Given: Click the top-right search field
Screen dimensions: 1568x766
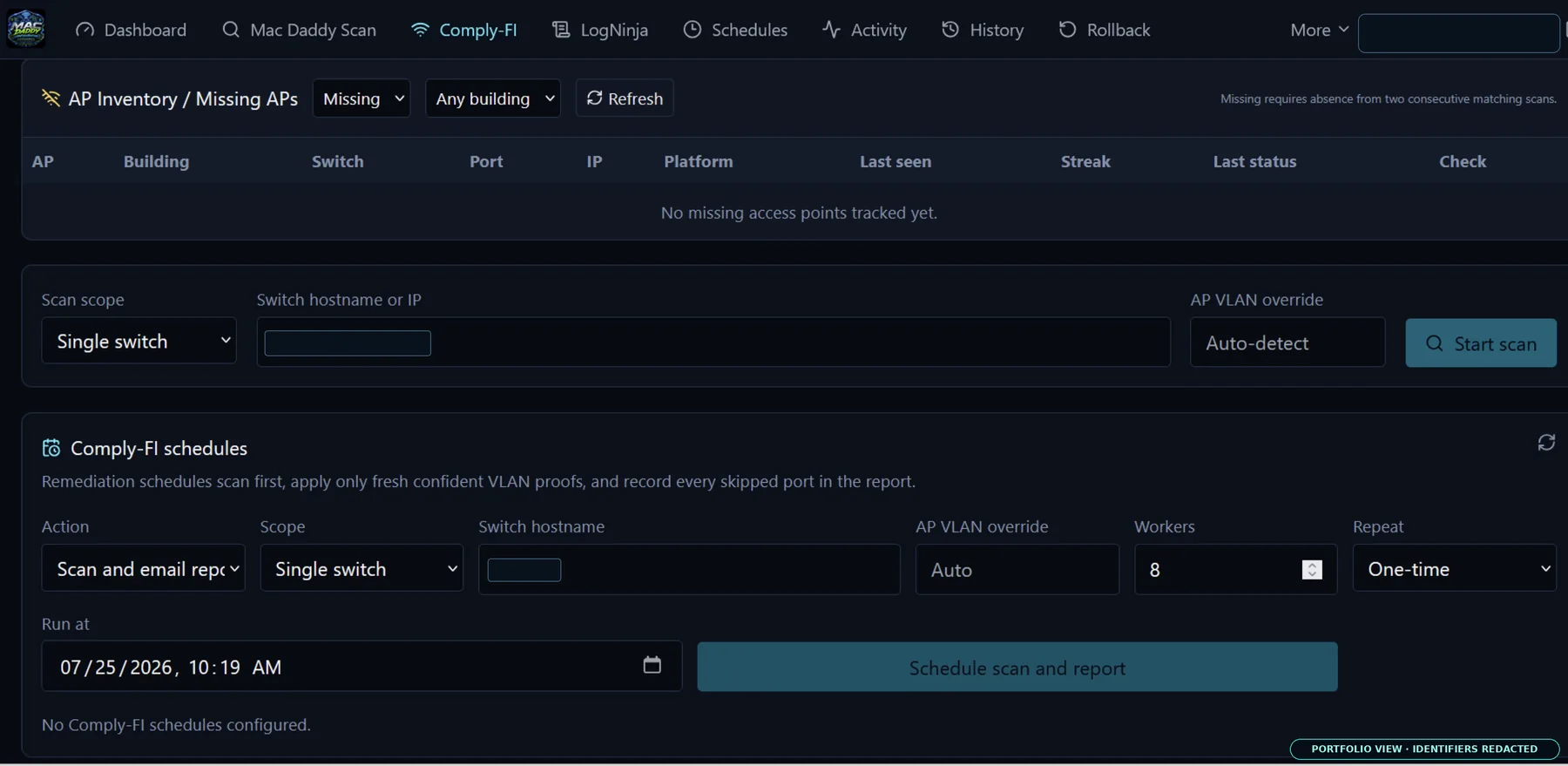Looking at the screenshot, I should 1458,33.
